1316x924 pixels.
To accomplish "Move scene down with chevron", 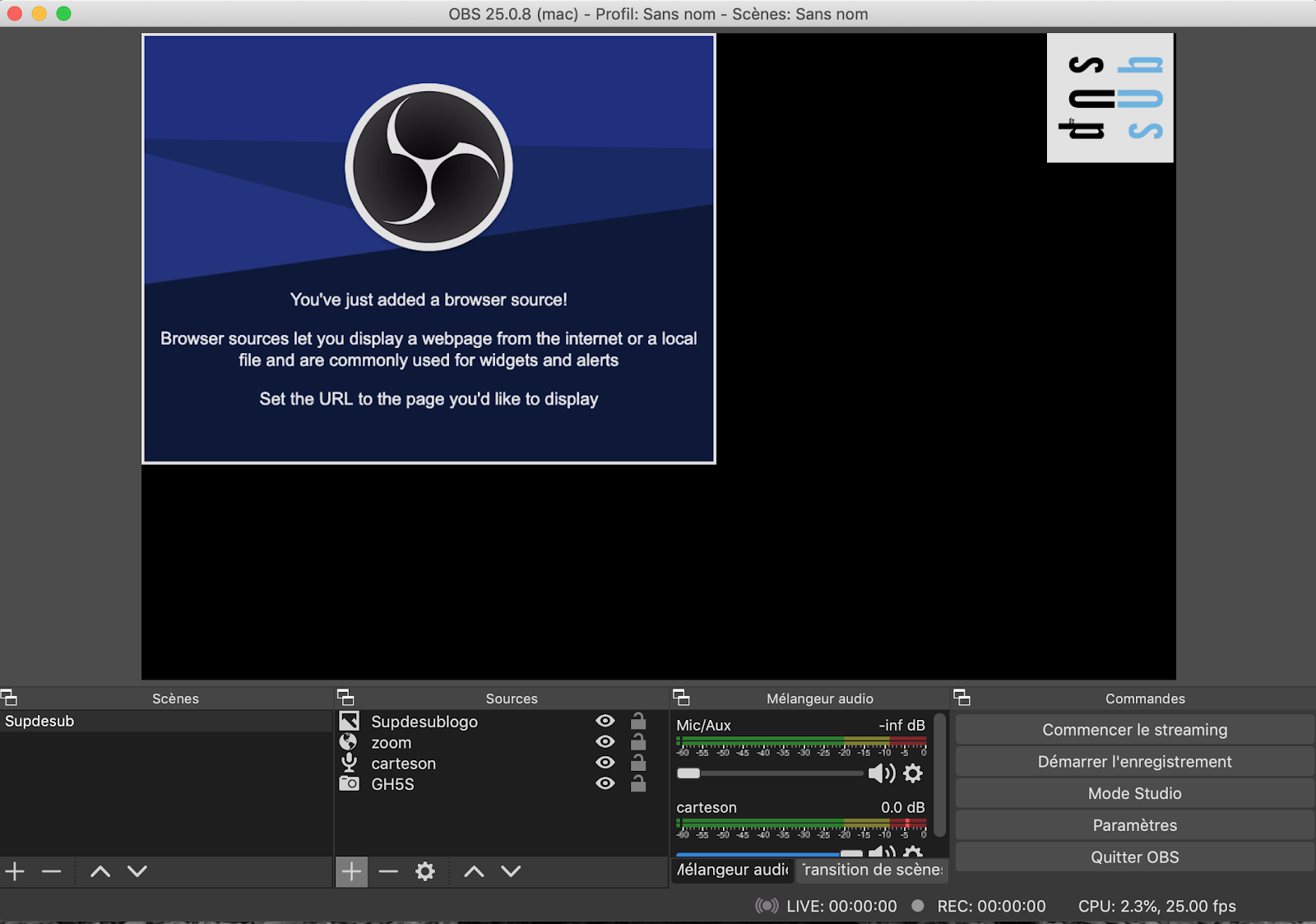I will [x=137, y=871].
